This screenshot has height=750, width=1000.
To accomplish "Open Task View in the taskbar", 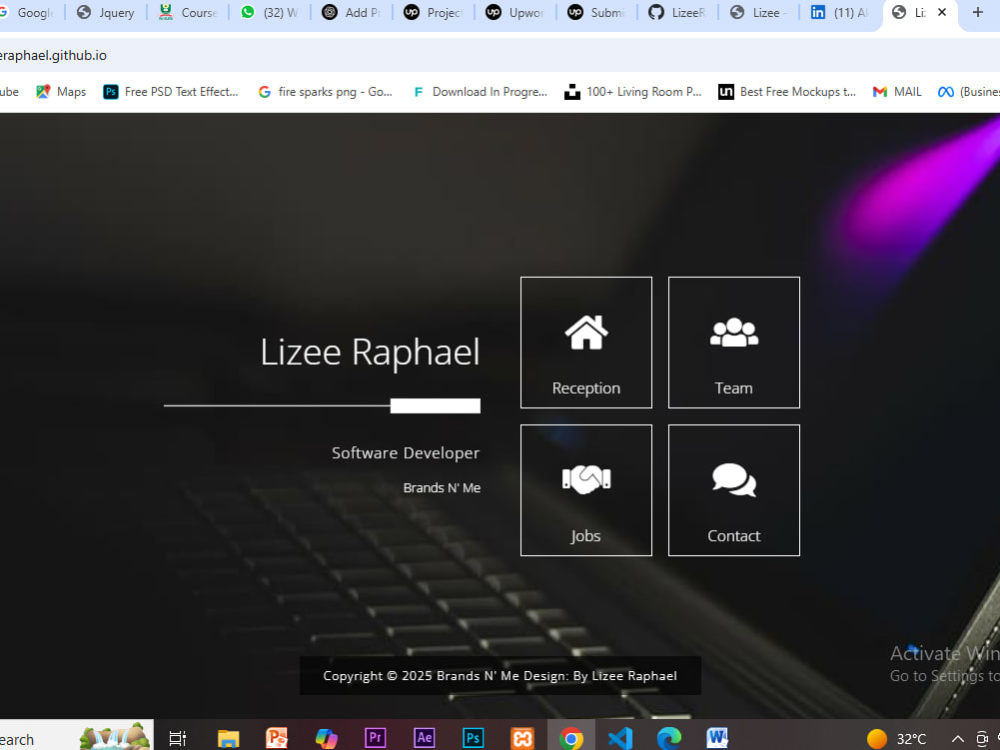I will point(177,738).
